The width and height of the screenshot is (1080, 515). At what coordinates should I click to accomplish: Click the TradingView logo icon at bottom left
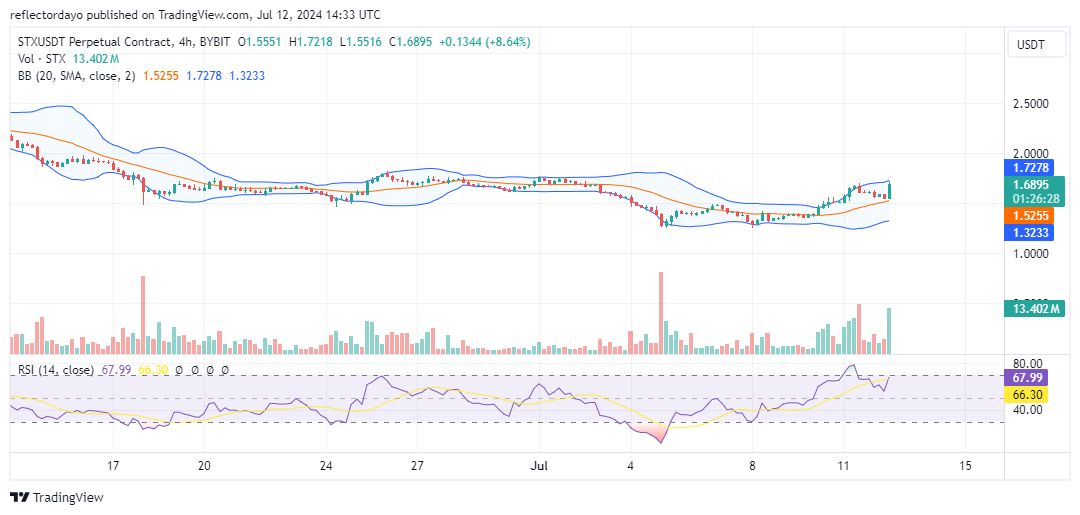coord(19,497)
